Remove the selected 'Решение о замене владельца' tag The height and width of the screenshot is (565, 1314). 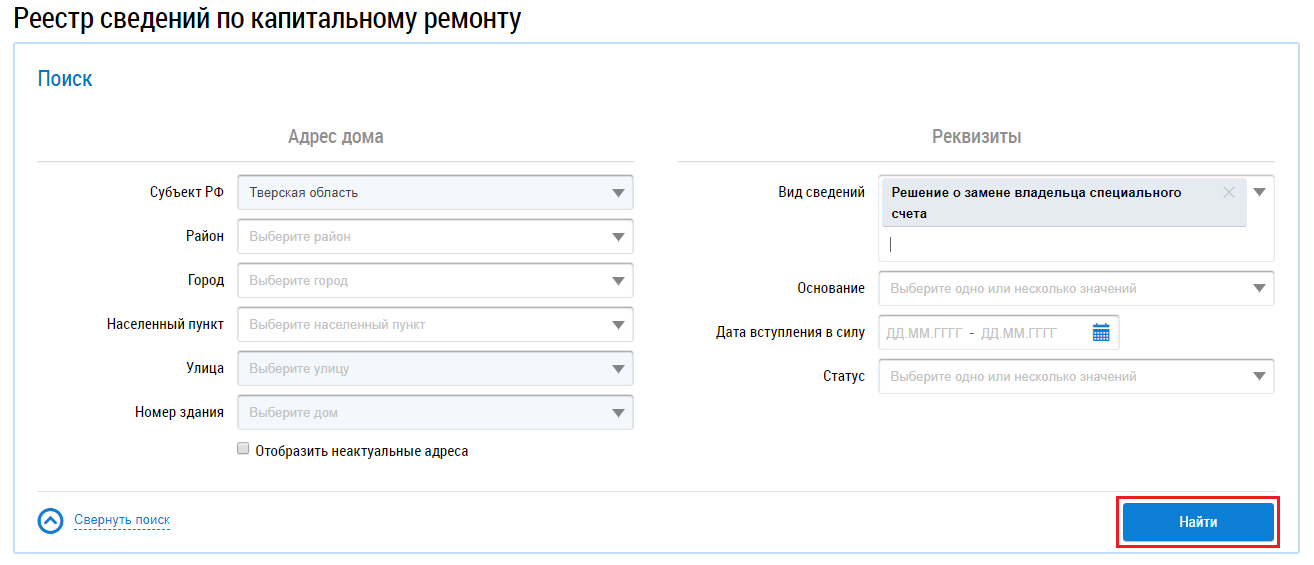click(1229, 193)
